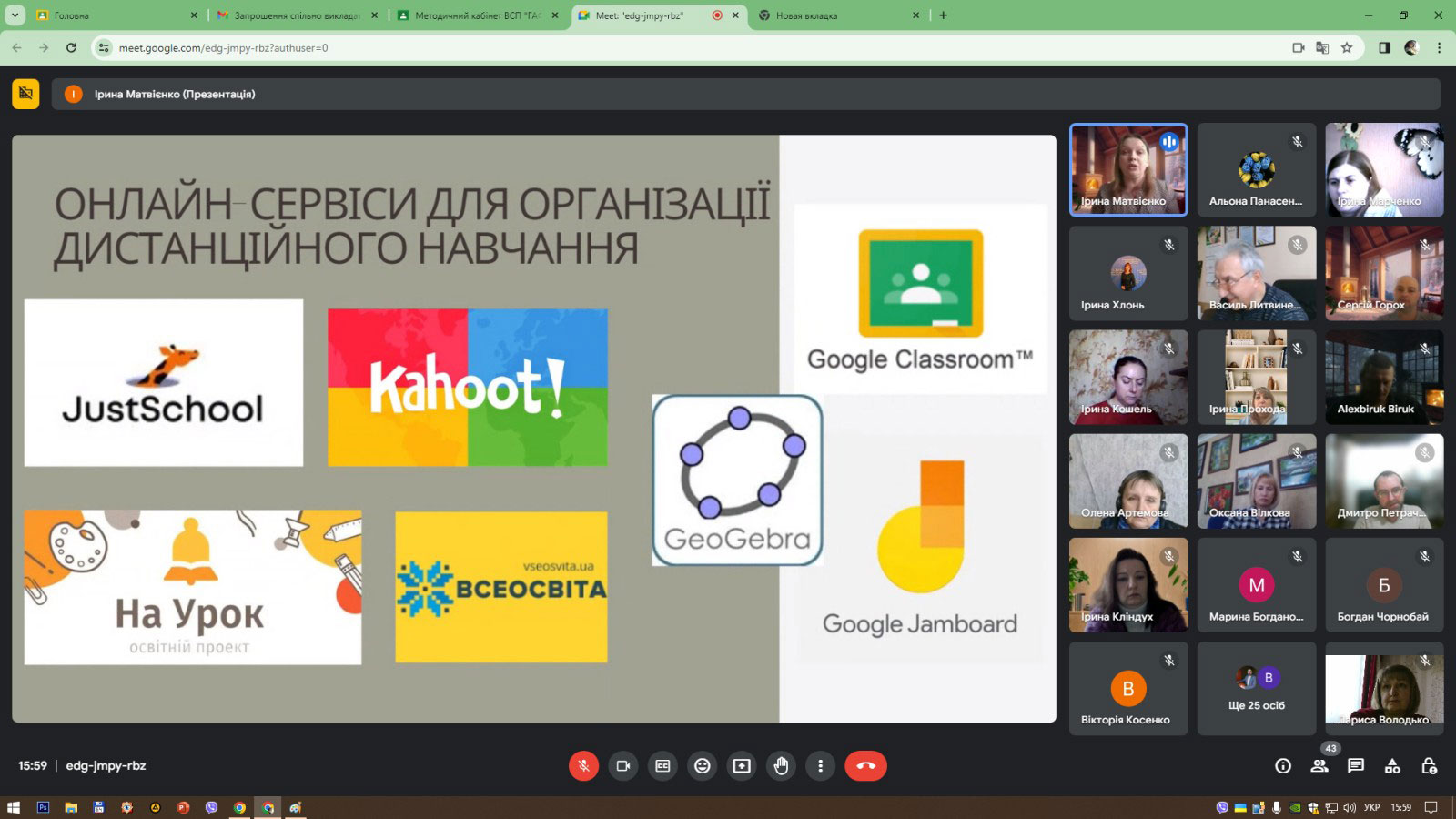Select Вікторія Косенко's participant tile
The height and width of the screenshot is (819, 1456).
(1128, 689)
